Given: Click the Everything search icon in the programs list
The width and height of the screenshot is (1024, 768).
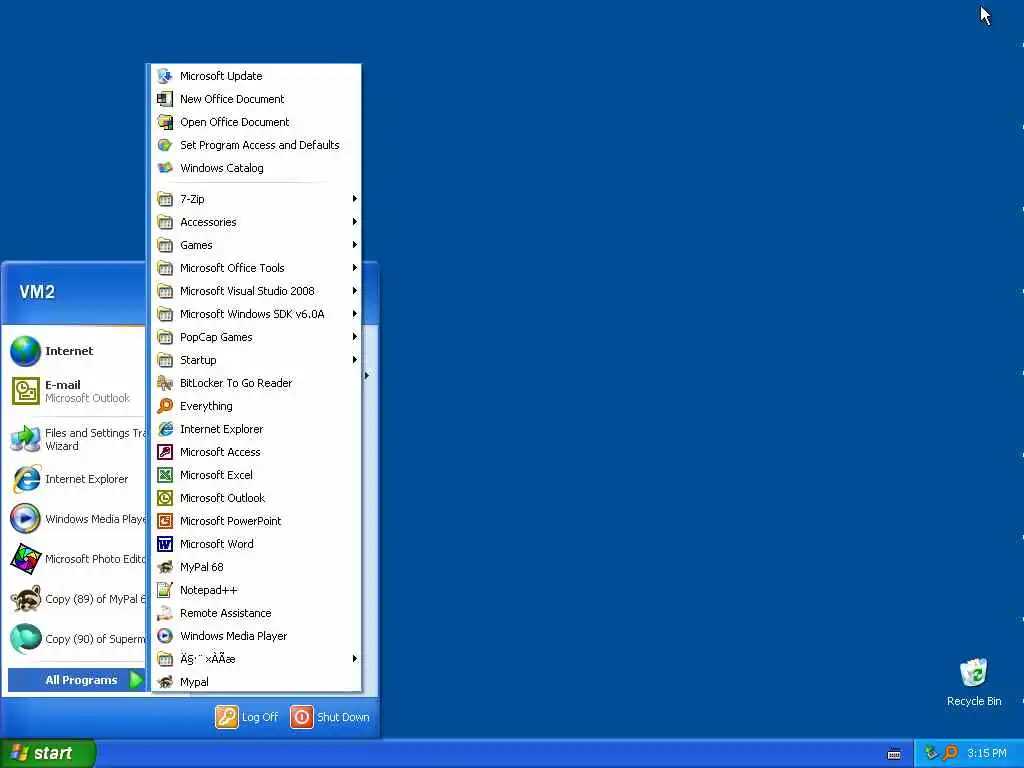Looking at the screenshot, I should pyautogui.click(x=165, y=406).
